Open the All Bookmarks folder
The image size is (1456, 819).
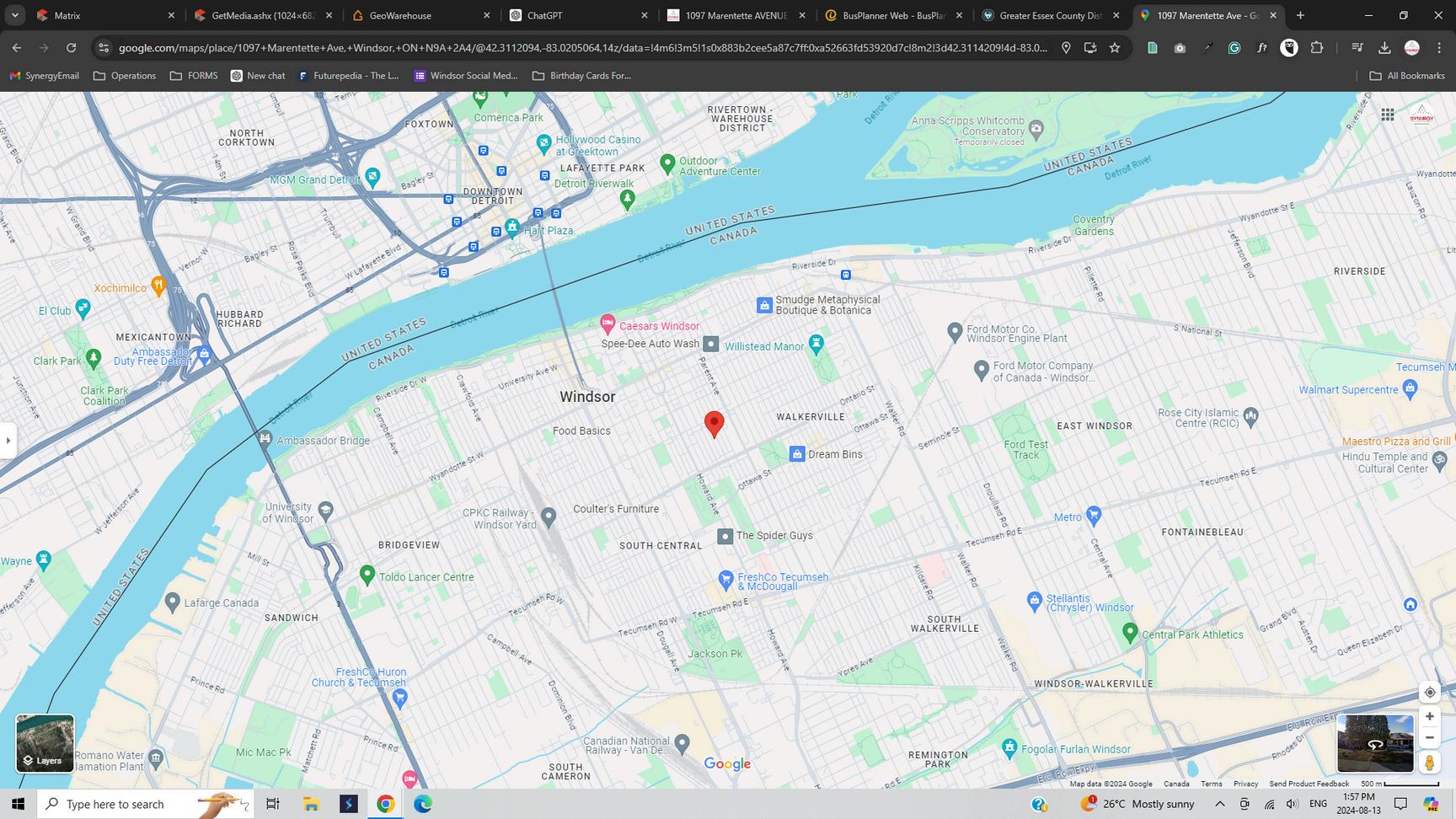coord(1407,76)
